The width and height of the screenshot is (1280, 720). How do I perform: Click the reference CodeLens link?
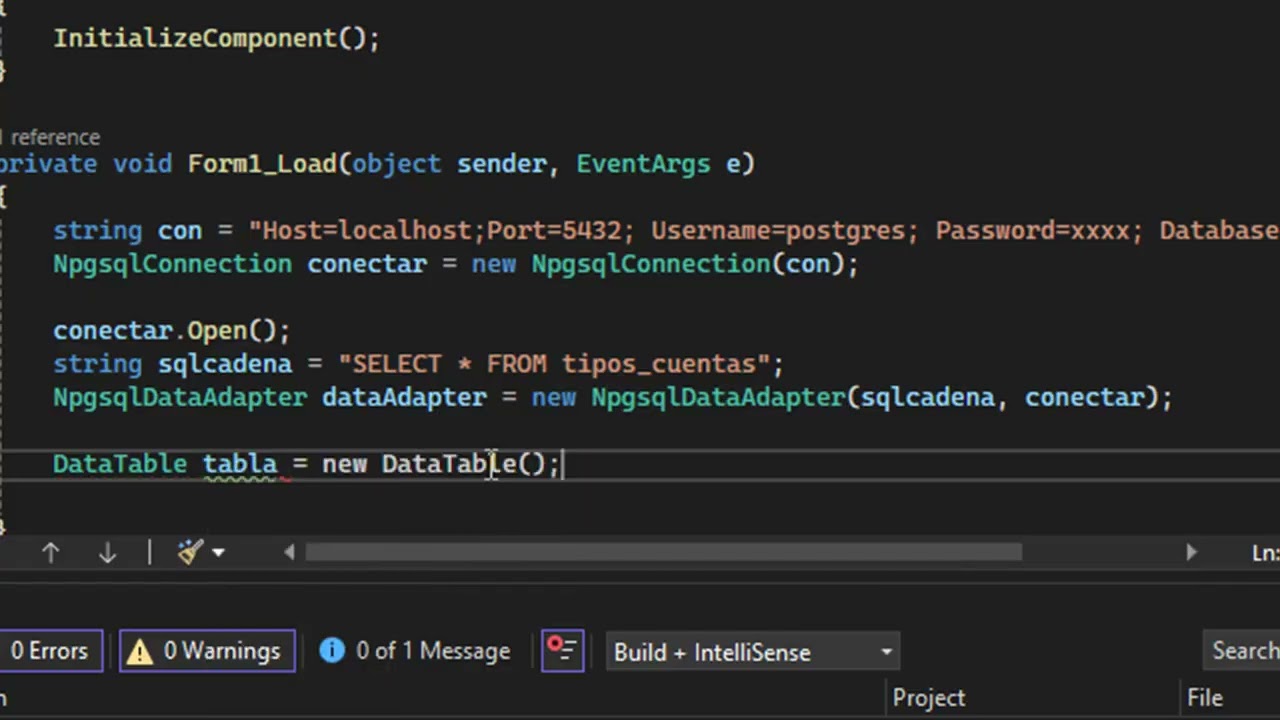coord(52,137)
